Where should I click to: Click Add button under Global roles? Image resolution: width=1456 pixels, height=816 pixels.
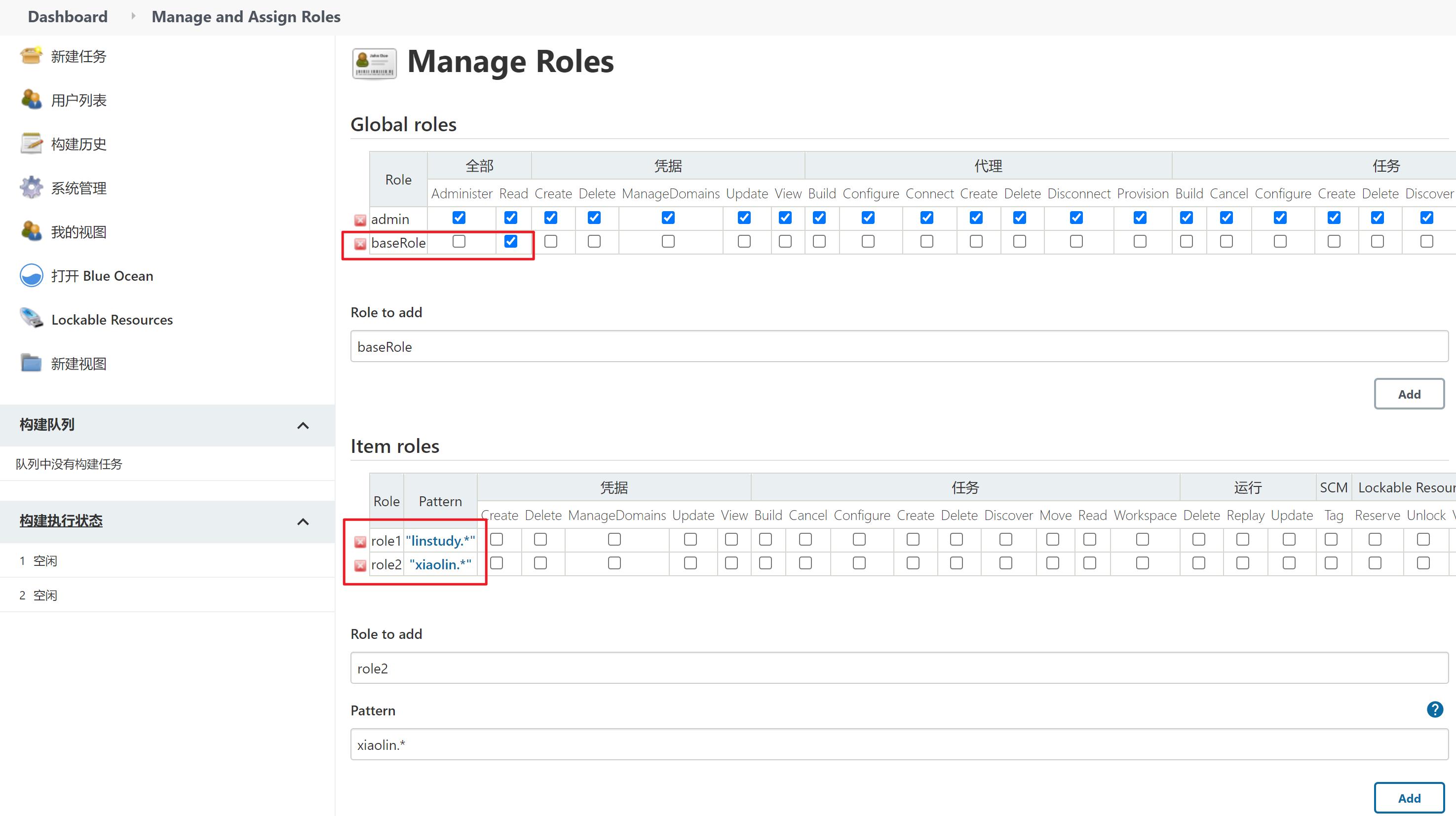[1409, 394]
